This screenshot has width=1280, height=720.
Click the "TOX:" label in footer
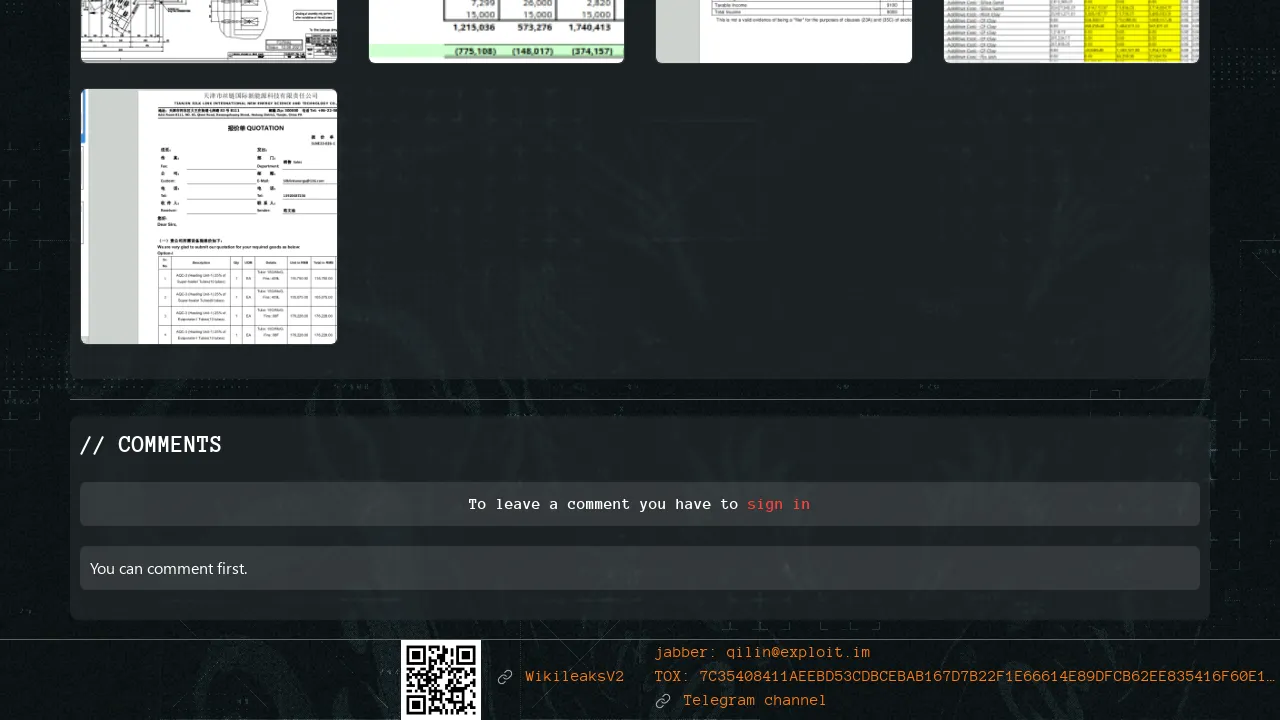(674, 677)
